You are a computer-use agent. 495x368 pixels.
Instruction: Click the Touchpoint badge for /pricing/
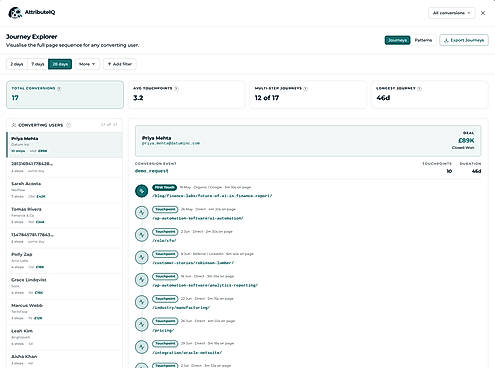[165, 321]
